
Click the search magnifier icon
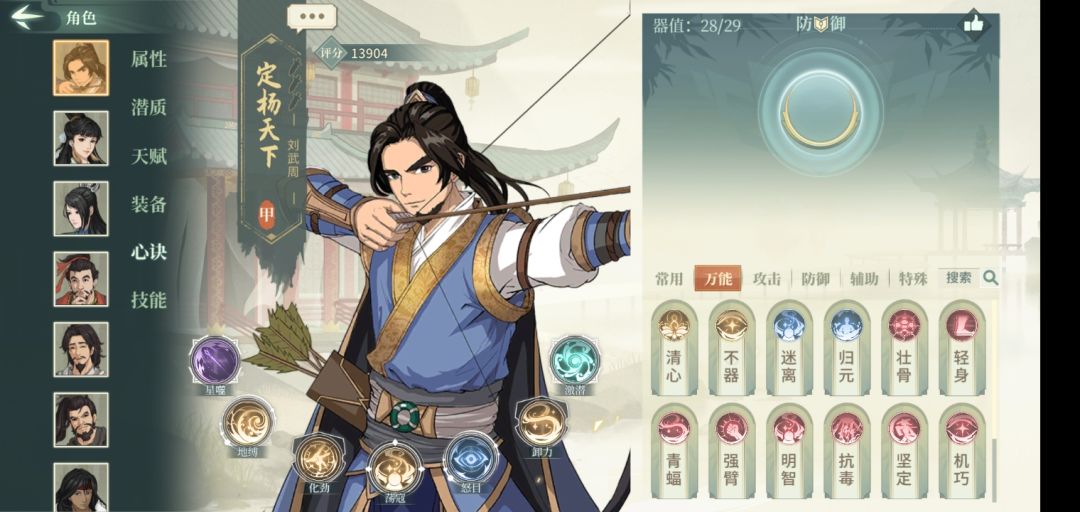(990, 278)
